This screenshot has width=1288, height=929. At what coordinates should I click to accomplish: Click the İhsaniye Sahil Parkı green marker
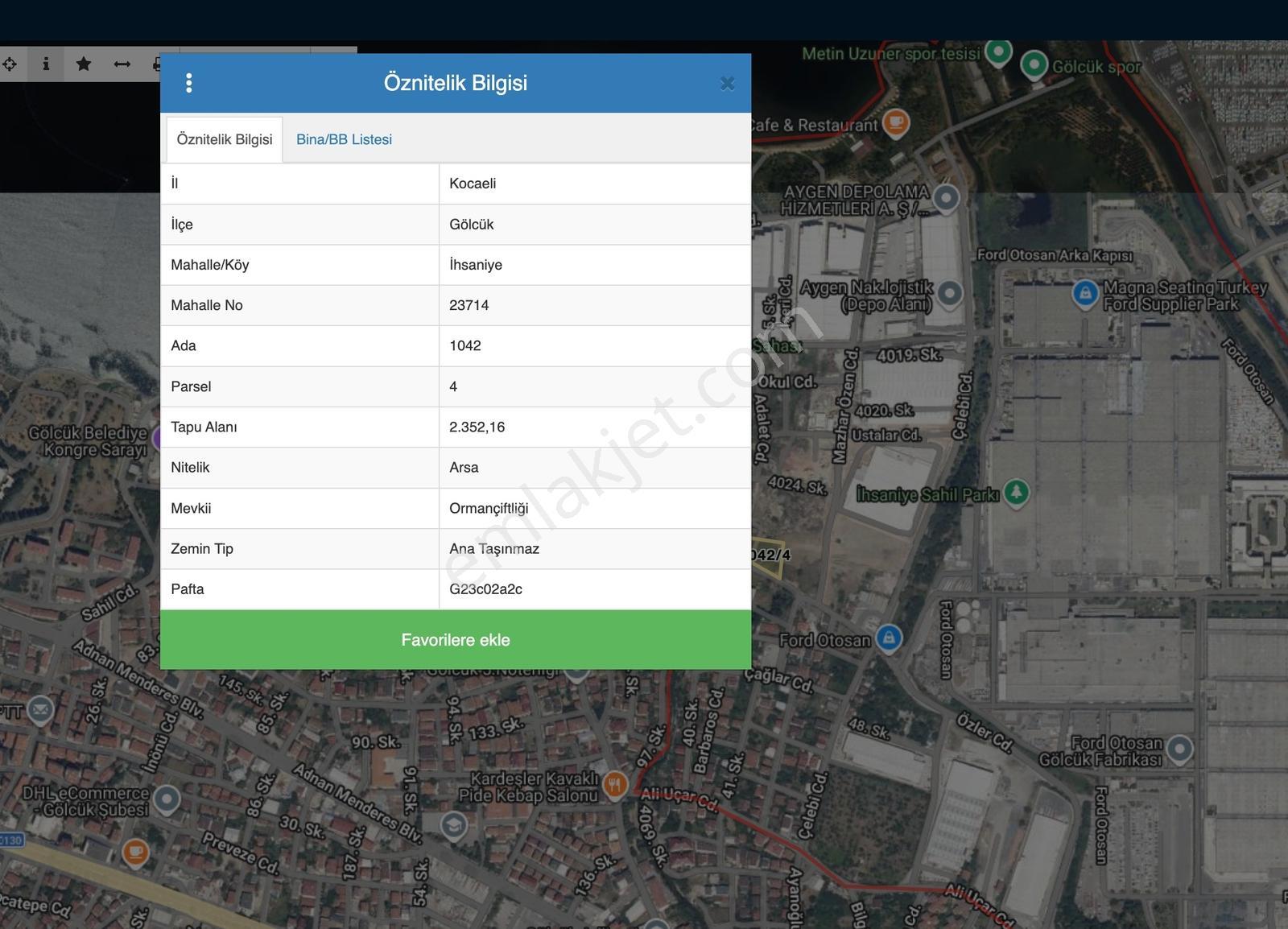pyautogui.click(x=1017, y=491)
